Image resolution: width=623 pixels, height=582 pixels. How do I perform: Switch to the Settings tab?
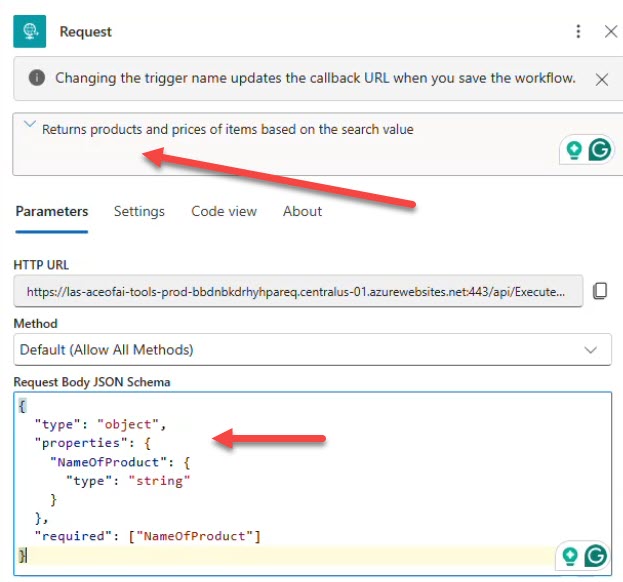[139, 211]
